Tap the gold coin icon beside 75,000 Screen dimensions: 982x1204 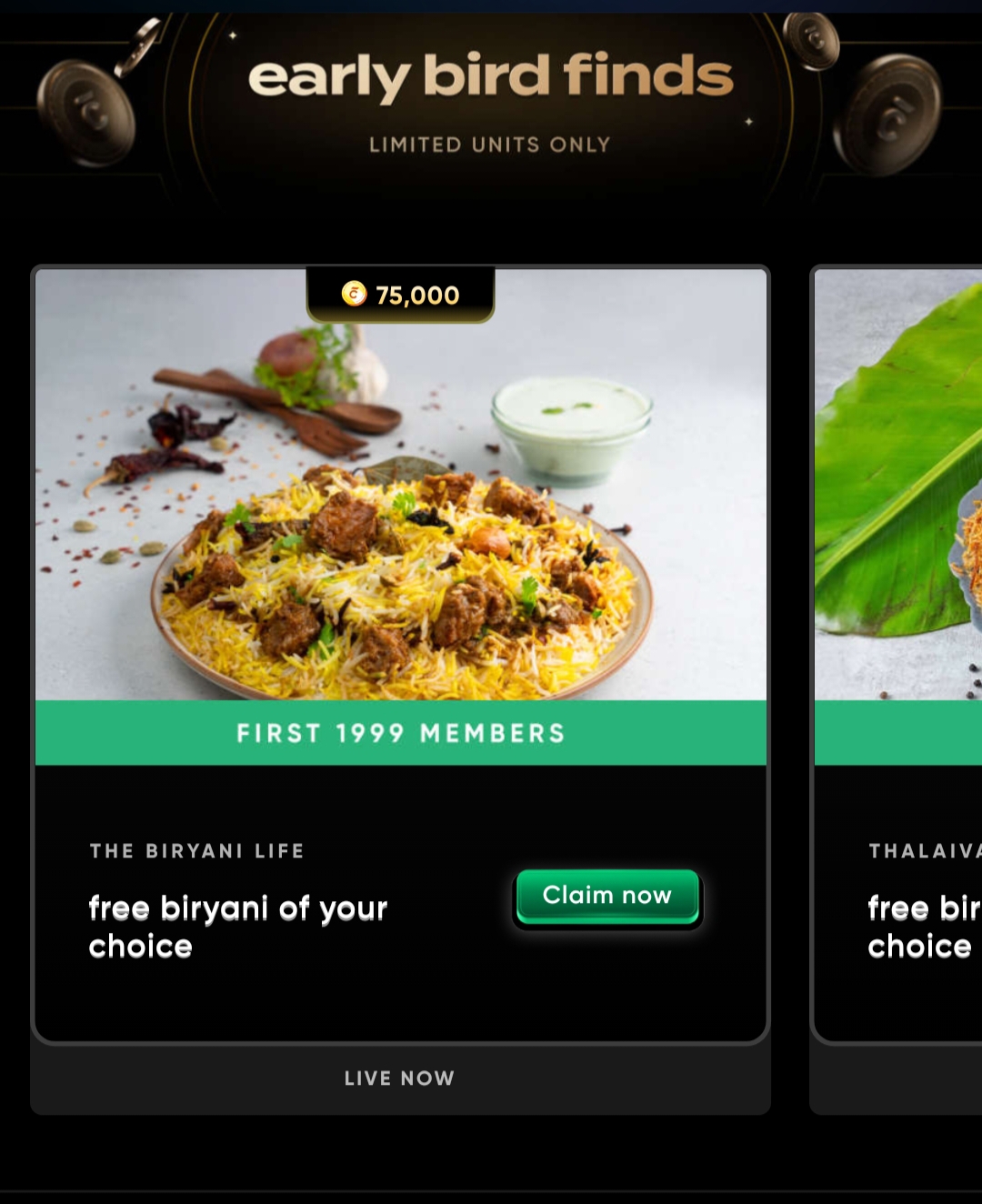[x=354, y=294]
